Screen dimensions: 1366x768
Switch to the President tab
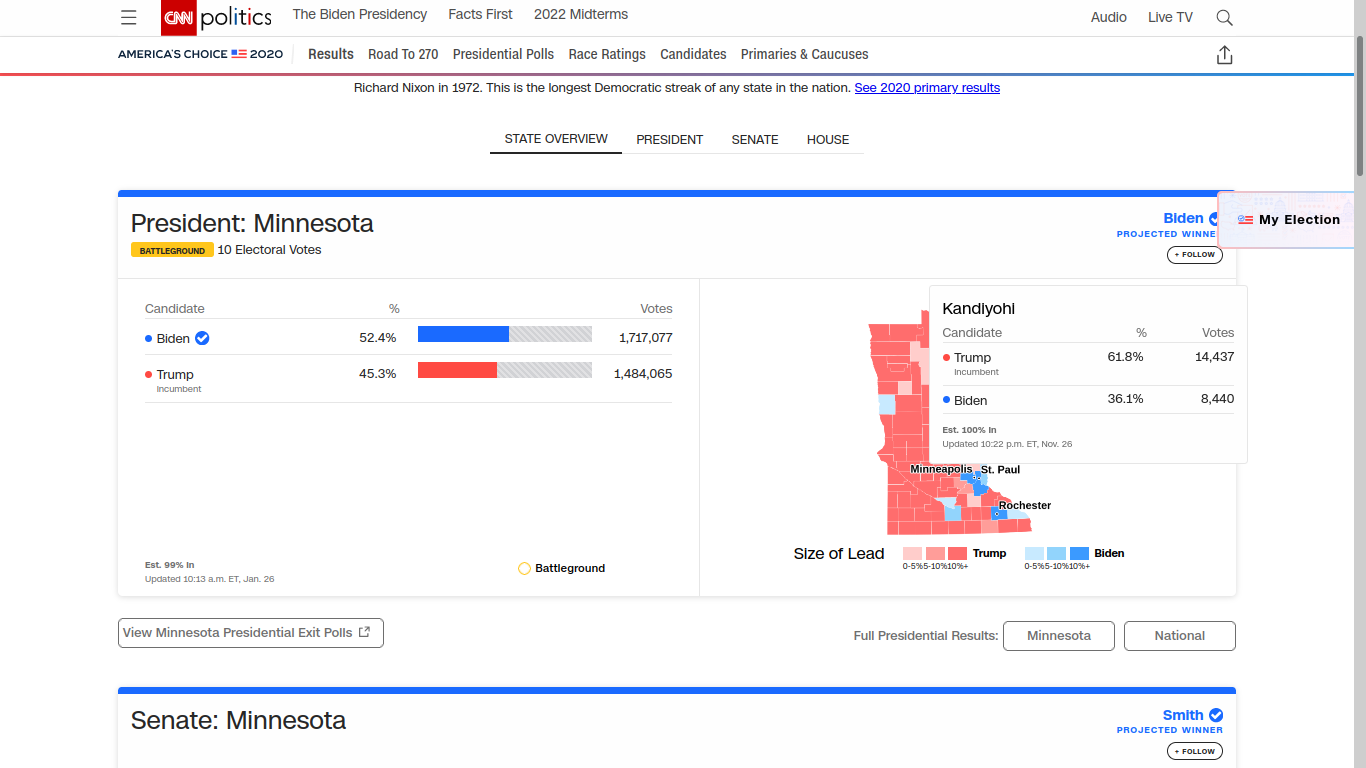(670, 140)
